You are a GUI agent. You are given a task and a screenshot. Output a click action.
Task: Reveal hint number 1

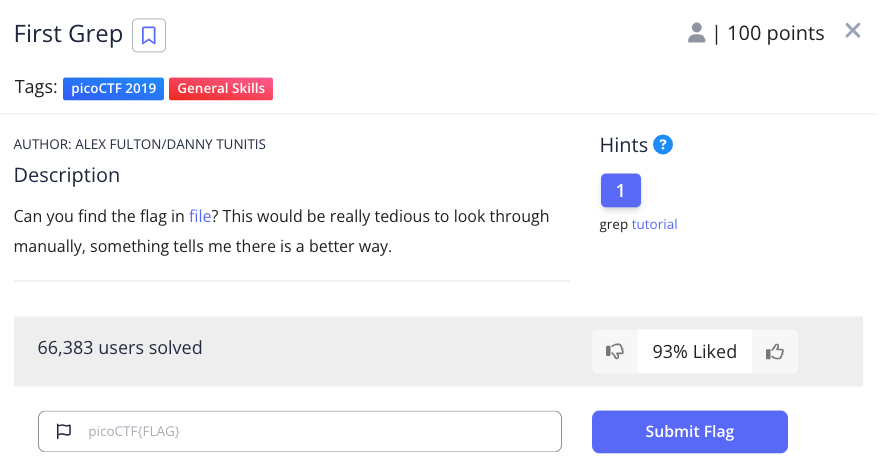pos(620,190)
